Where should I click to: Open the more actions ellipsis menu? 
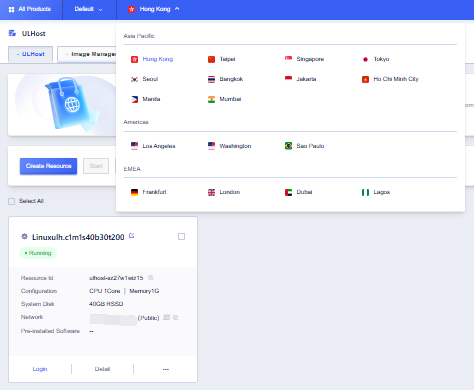point(166,369)
